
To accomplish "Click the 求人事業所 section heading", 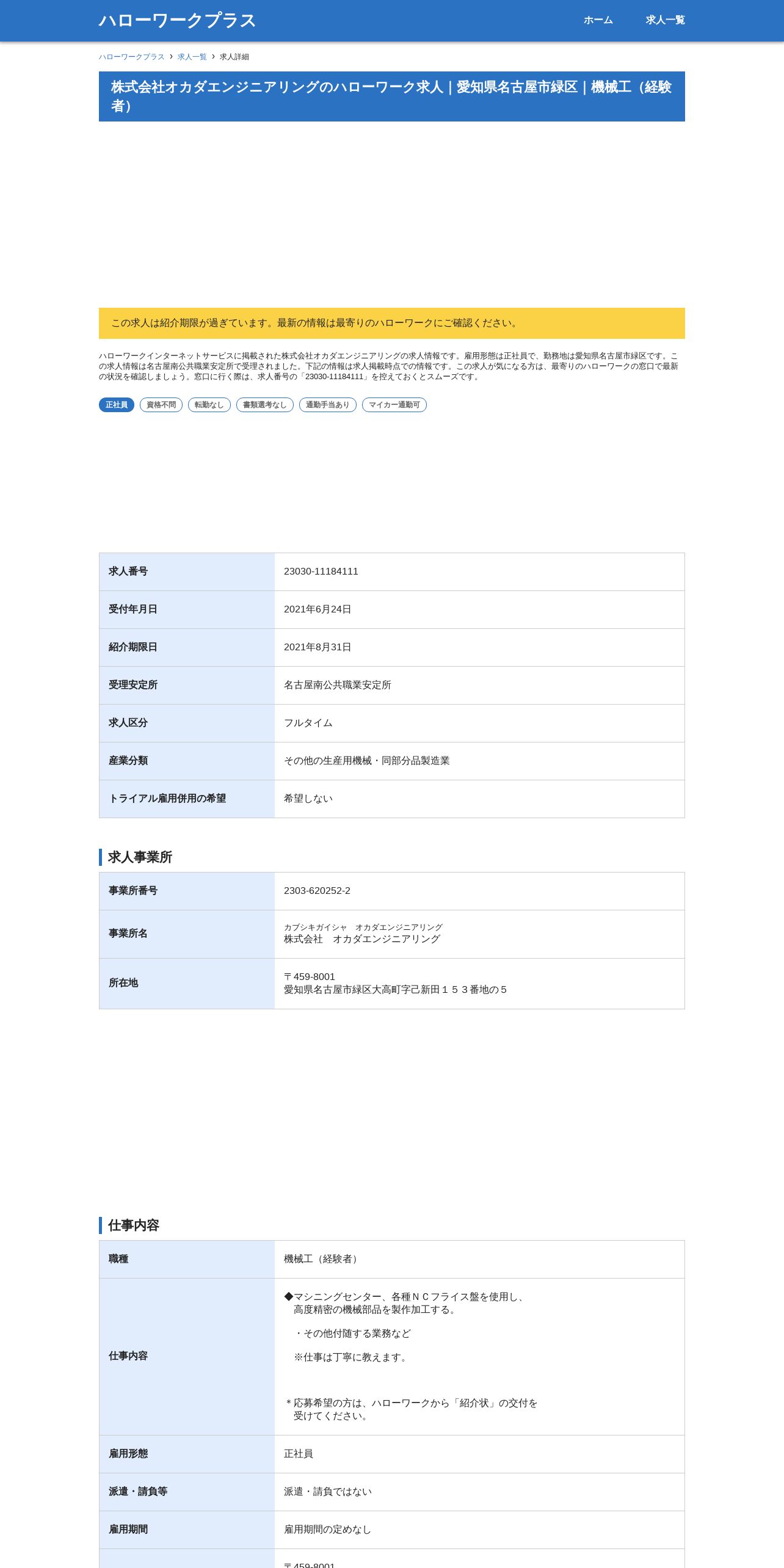I will pyautogui.click(x=140, y=857).
